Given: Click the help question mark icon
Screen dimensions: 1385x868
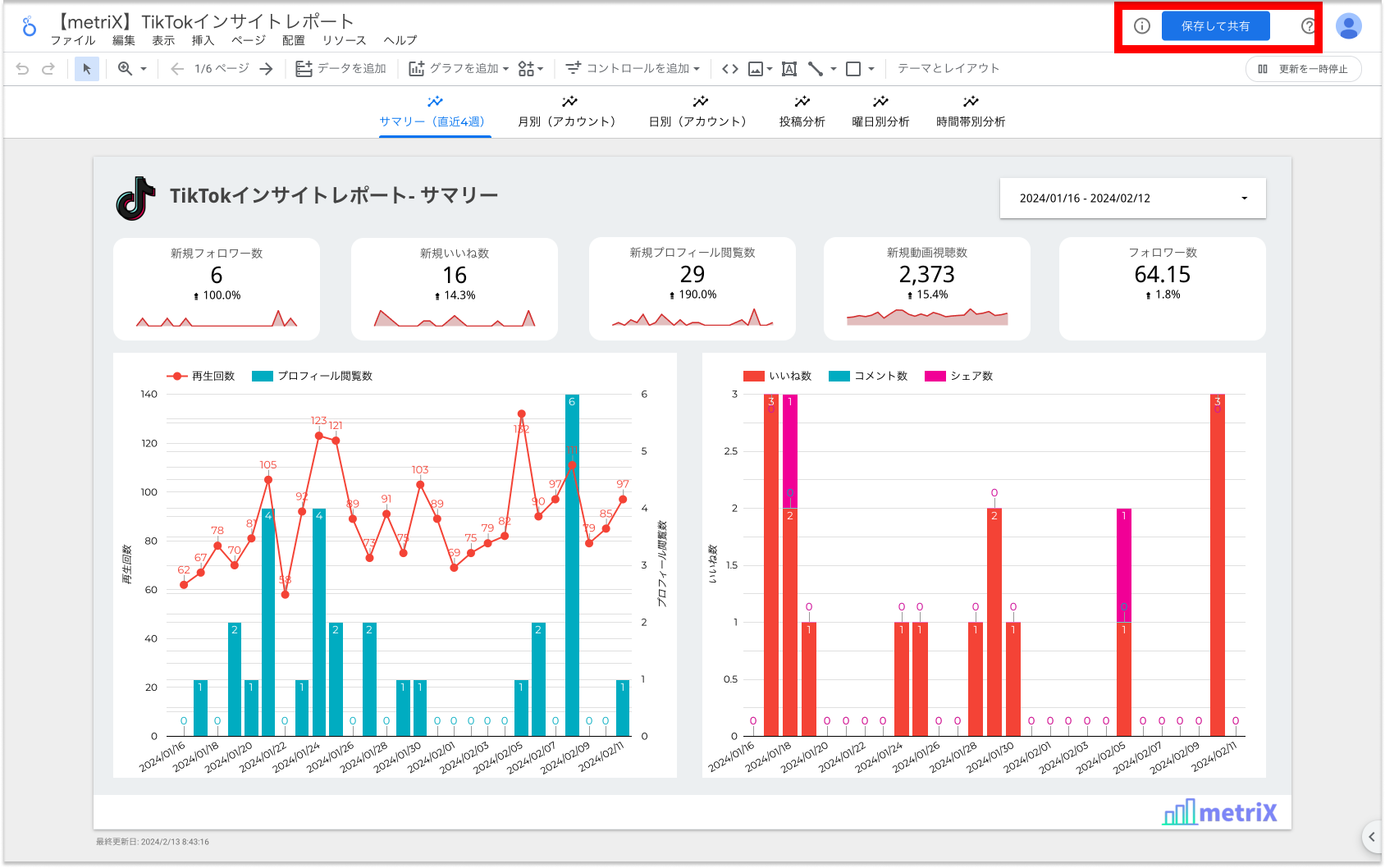Looking at the screenshot, I should [x=1308, y=26].
